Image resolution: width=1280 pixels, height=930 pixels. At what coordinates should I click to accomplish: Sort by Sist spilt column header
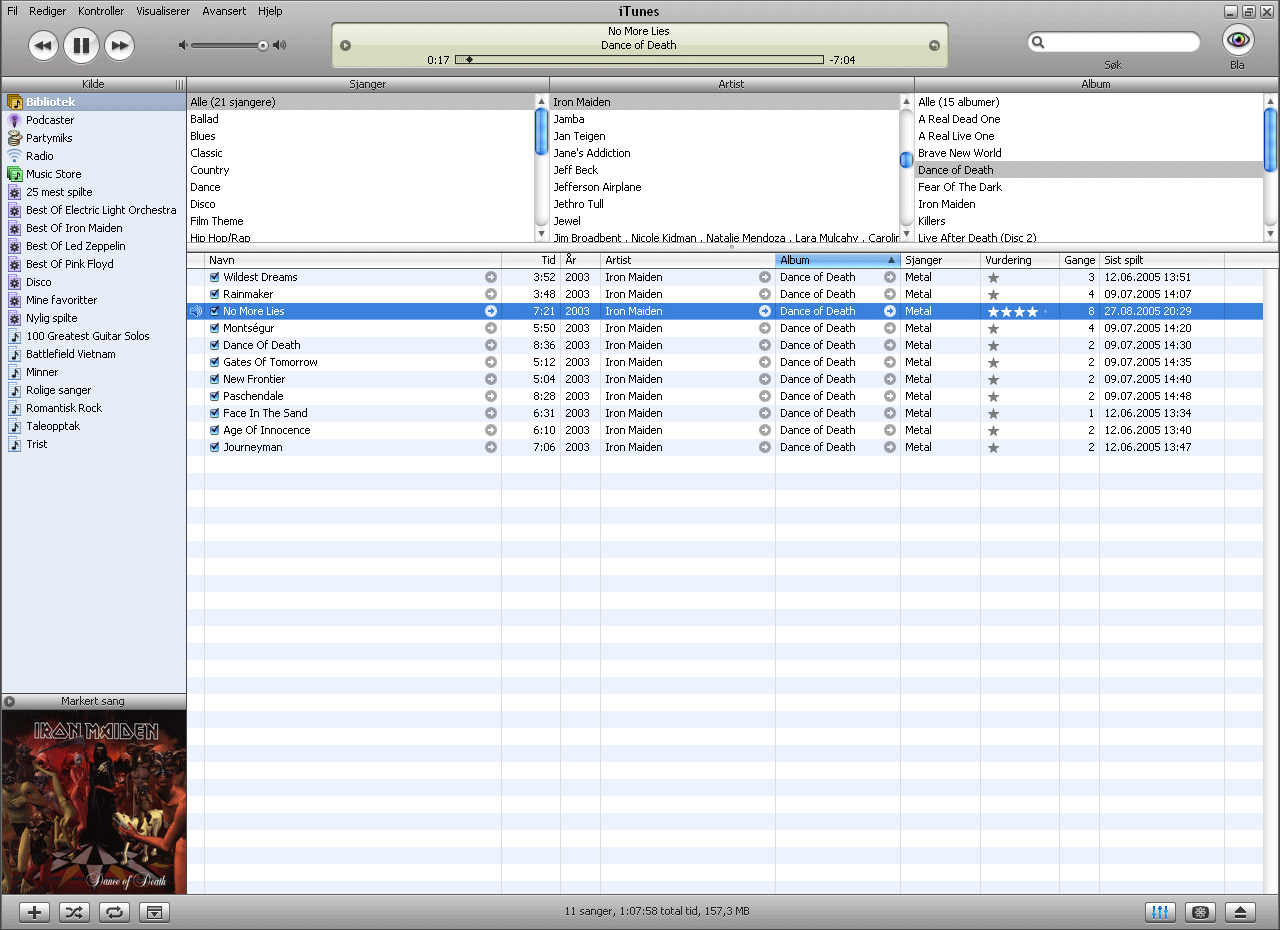click(x=1162, y=260)
